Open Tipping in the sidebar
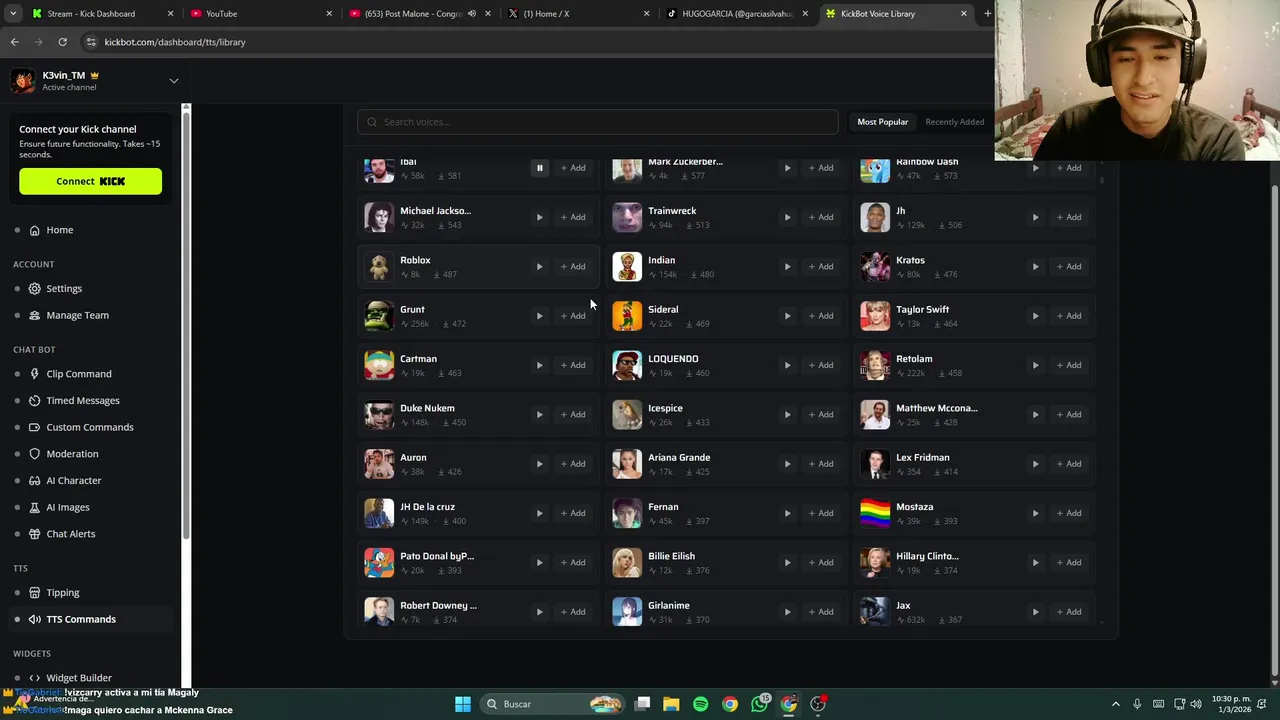1280x720 pixels. [x=62, y=593]
